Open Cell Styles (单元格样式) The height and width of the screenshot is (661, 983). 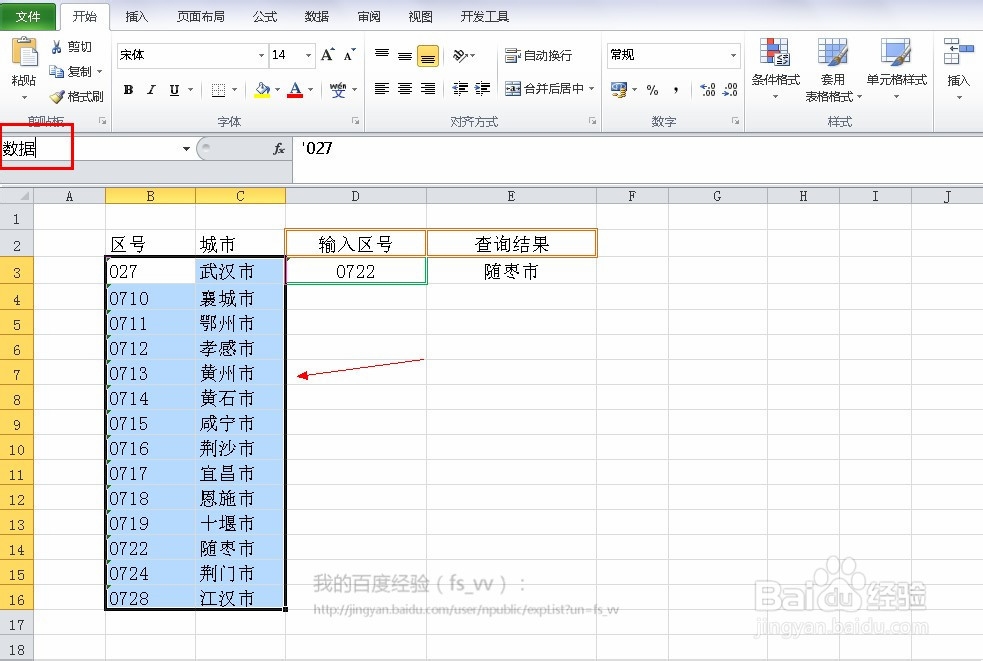pos(896,68)
